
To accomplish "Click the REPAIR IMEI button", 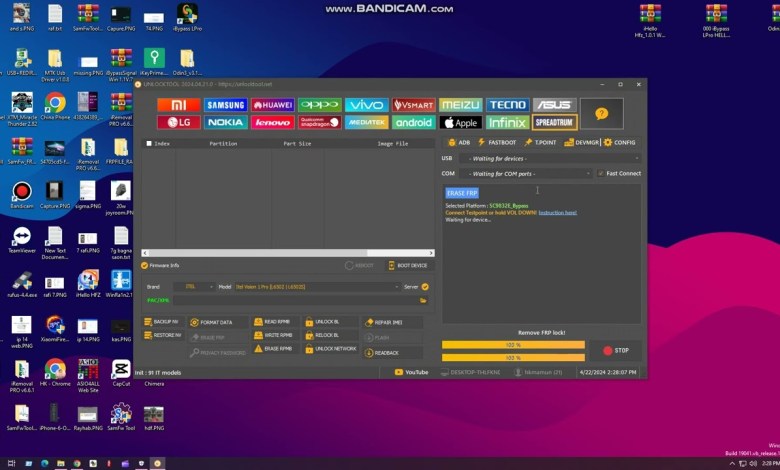I will [392, 322].
